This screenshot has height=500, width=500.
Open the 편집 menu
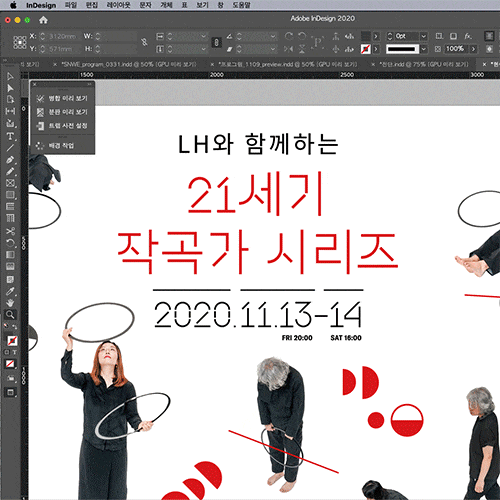(x=91, y=5)
